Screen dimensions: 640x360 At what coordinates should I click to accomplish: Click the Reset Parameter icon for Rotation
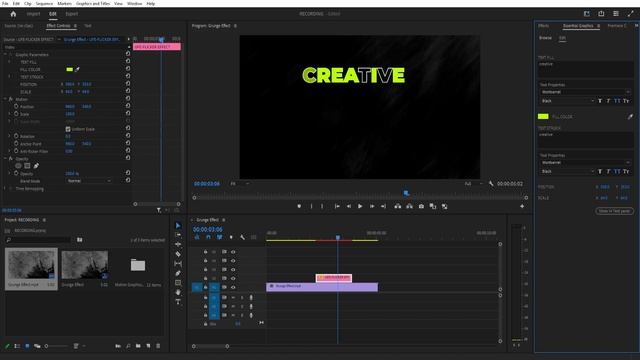coord(128,136)
